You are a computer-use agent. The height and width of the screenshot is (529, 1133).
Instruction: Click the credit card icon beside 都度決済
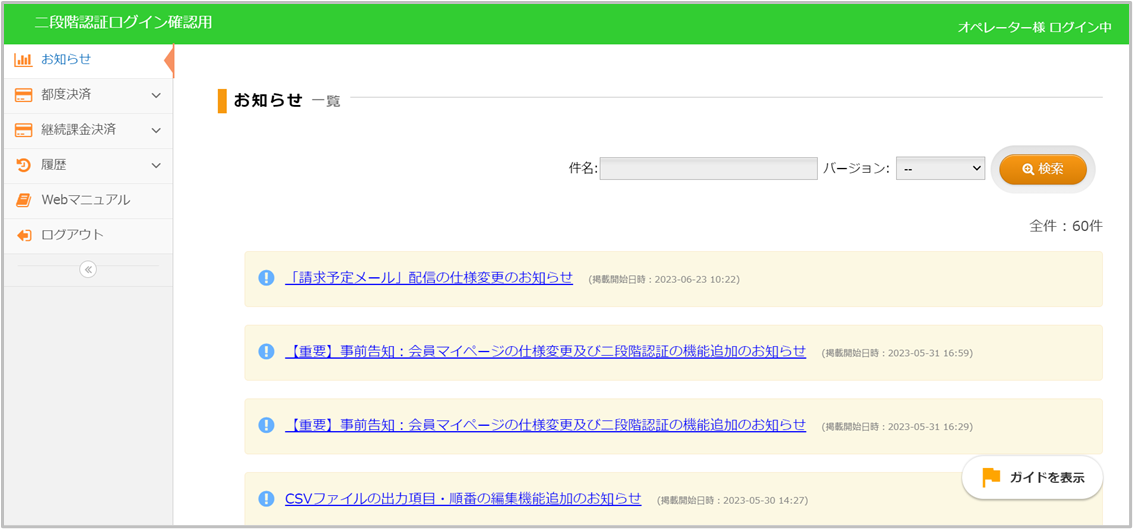tap(23, 95)
